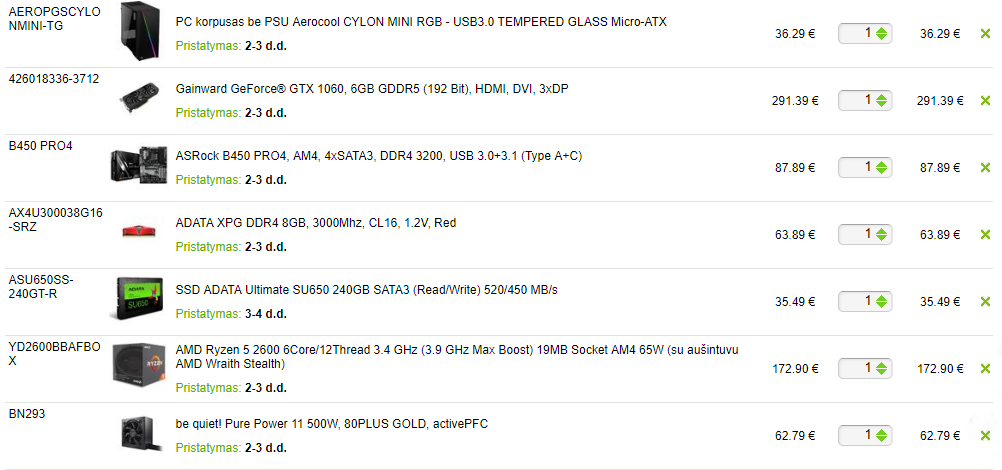
Task: Remove AMD Ryzen 5 2600 from cart
Action: (985, 368)
